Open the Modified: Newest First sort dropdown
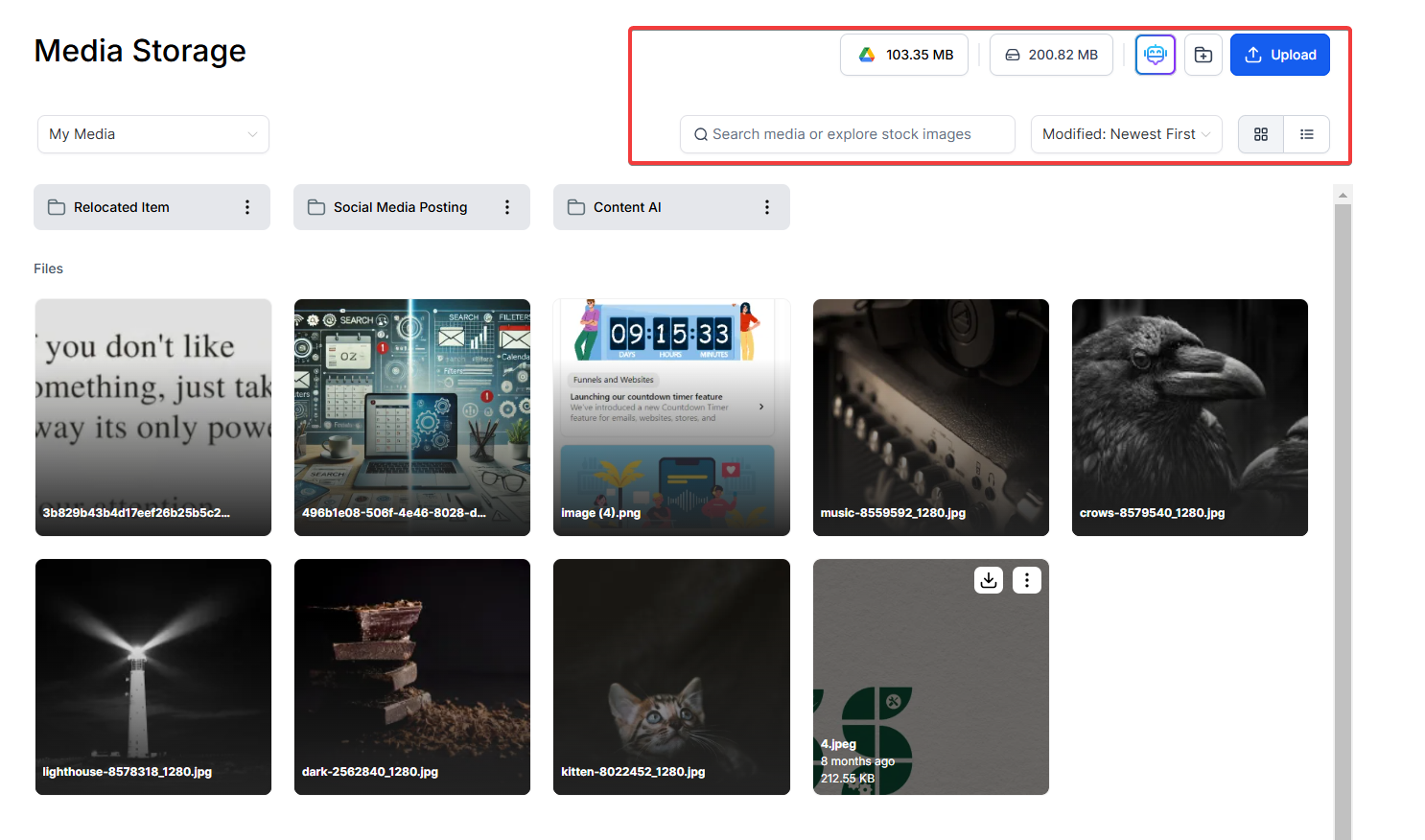The height and width of the screenshot is (840, 1425). click(1126, 134)
